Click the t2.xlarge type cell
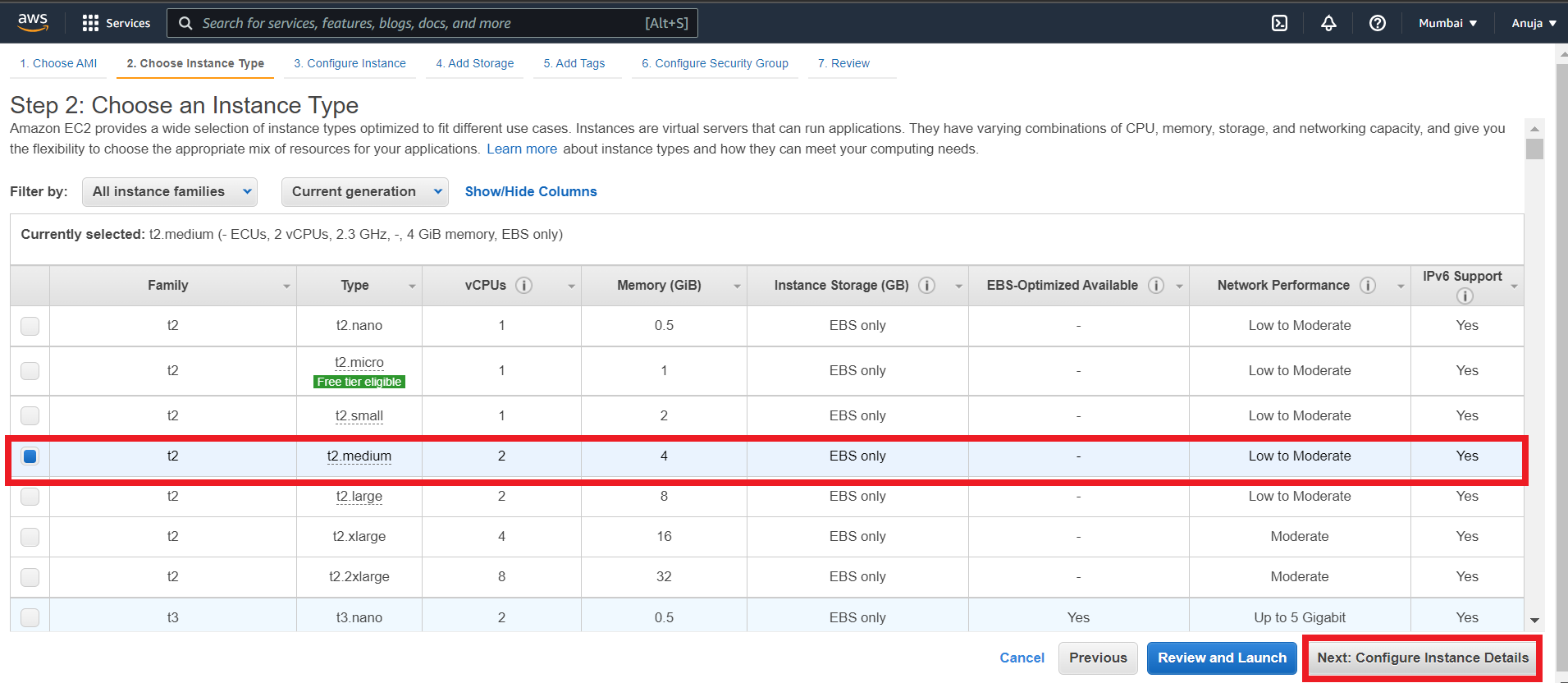The width and height of the screenshot is (1568, 683). pos(359,536)
